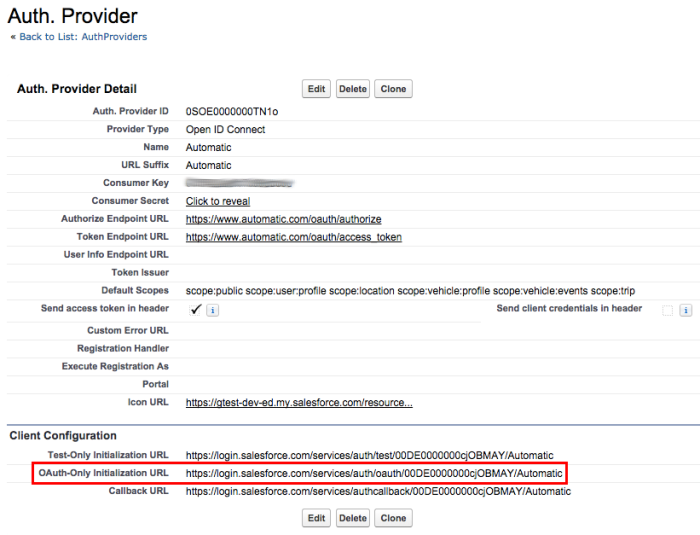Click the Test-Only Initialization URL label
700x535 pixels.
coord(108,455)
